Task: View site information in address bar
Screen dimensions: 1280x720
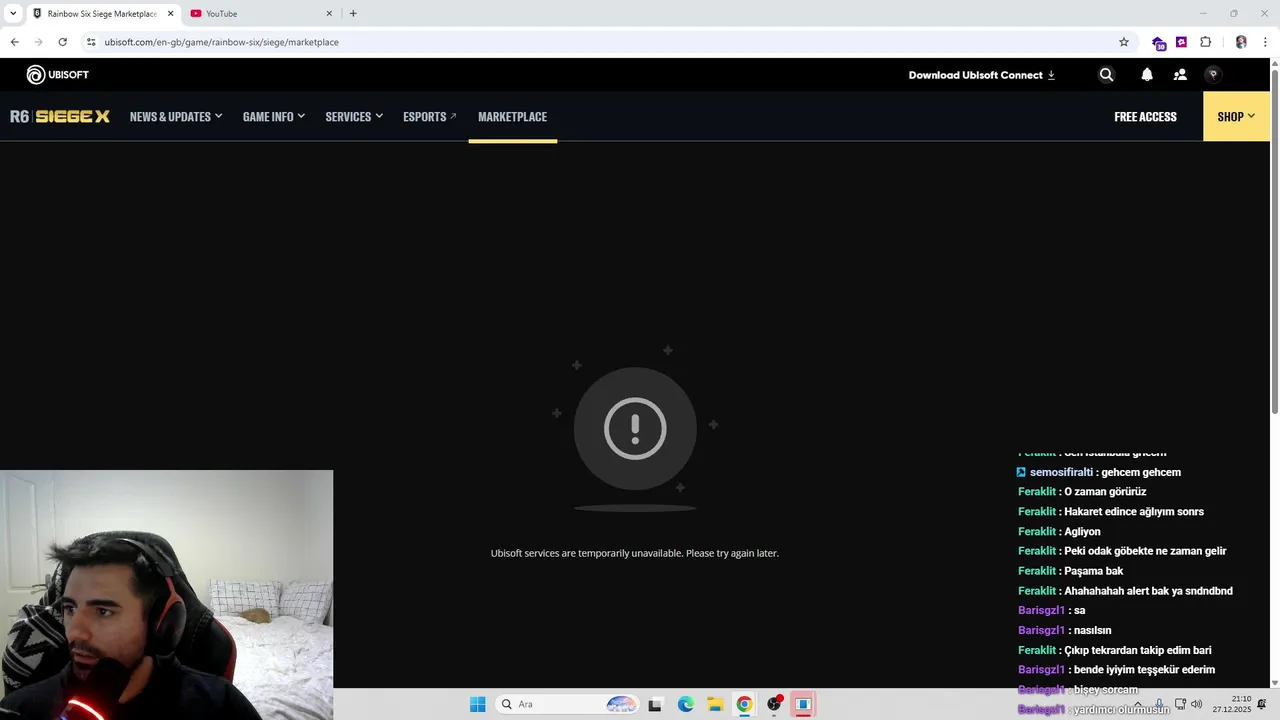Action: pyautogui.click(x=91, y=42)
